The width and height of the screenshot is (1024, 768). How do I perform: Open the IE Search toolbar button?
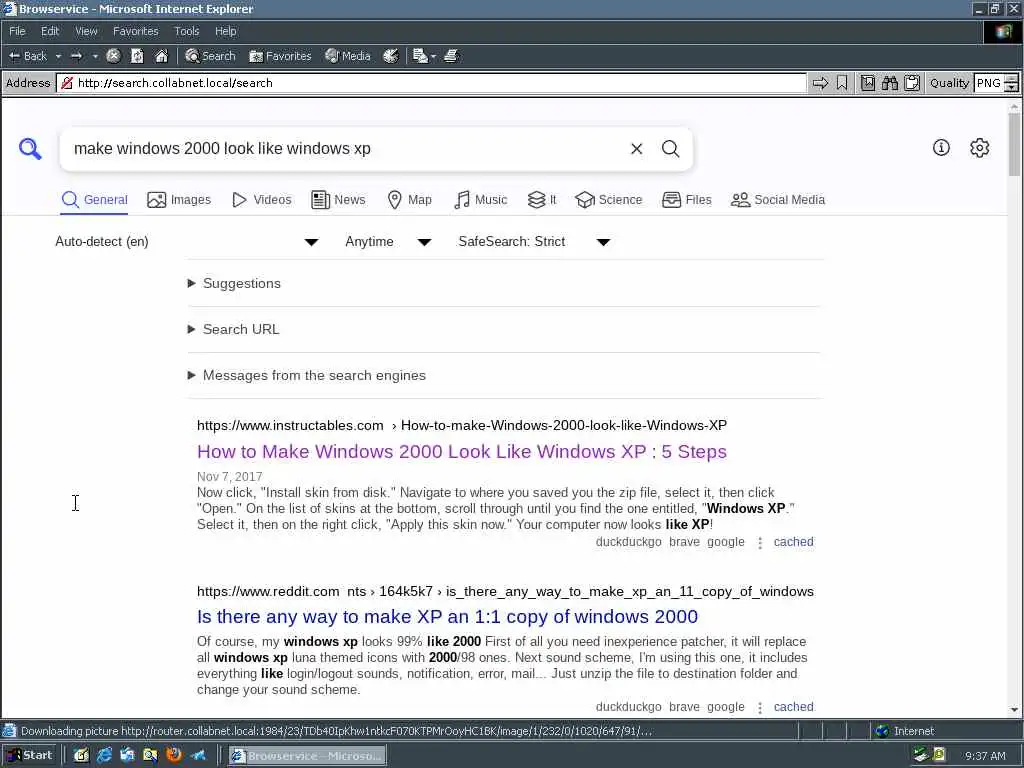(x=210, y=56)
